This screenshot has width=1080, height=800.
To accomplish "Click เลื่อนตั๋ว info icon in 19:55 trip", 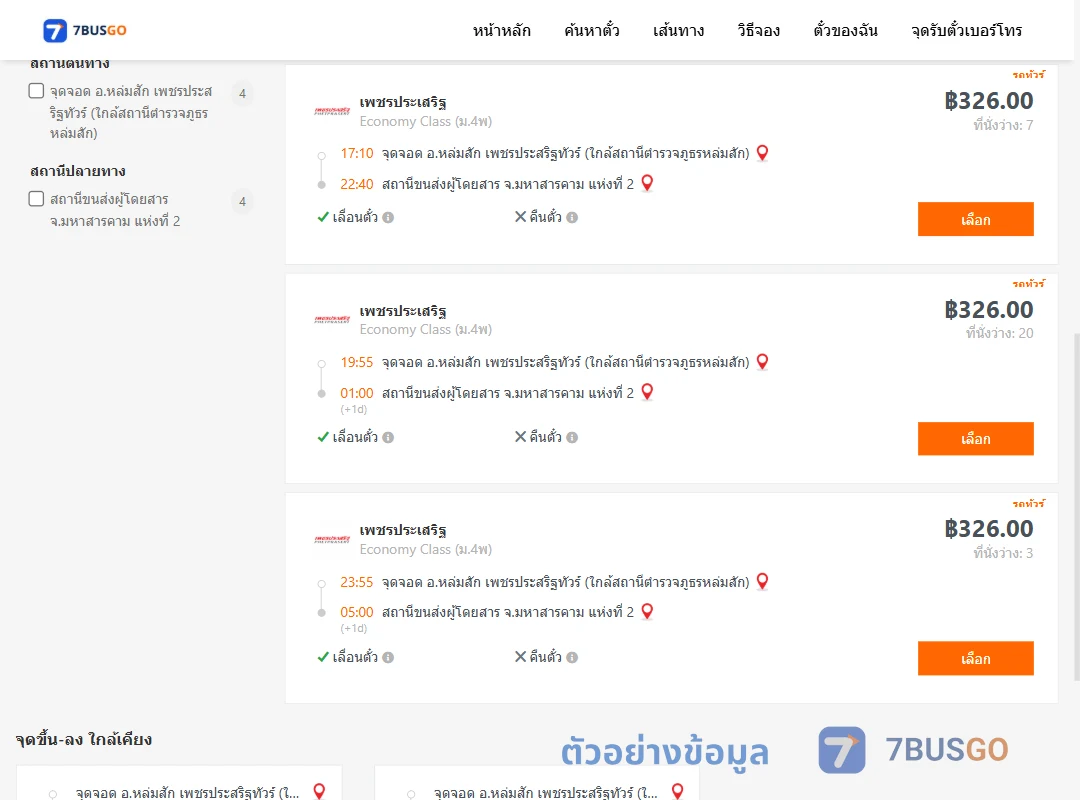I will (388, 438).
